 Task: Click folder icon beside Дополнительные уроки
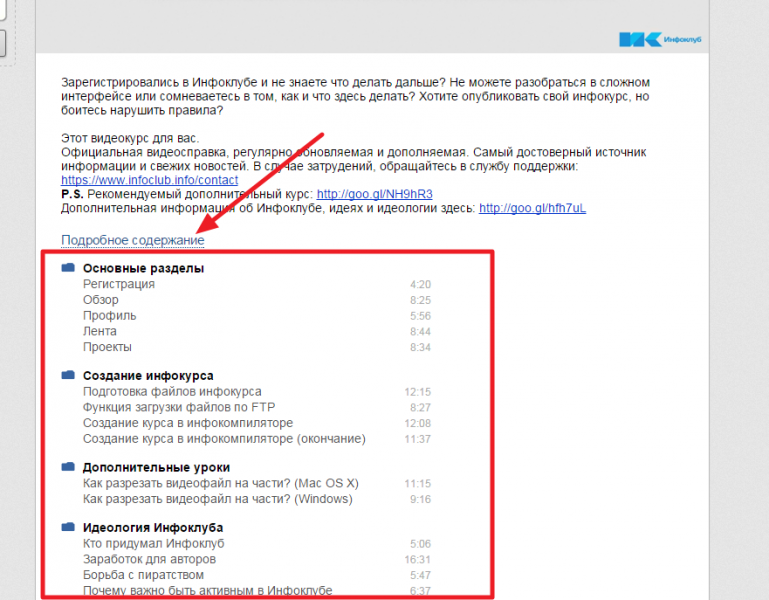tap(68, 467)
